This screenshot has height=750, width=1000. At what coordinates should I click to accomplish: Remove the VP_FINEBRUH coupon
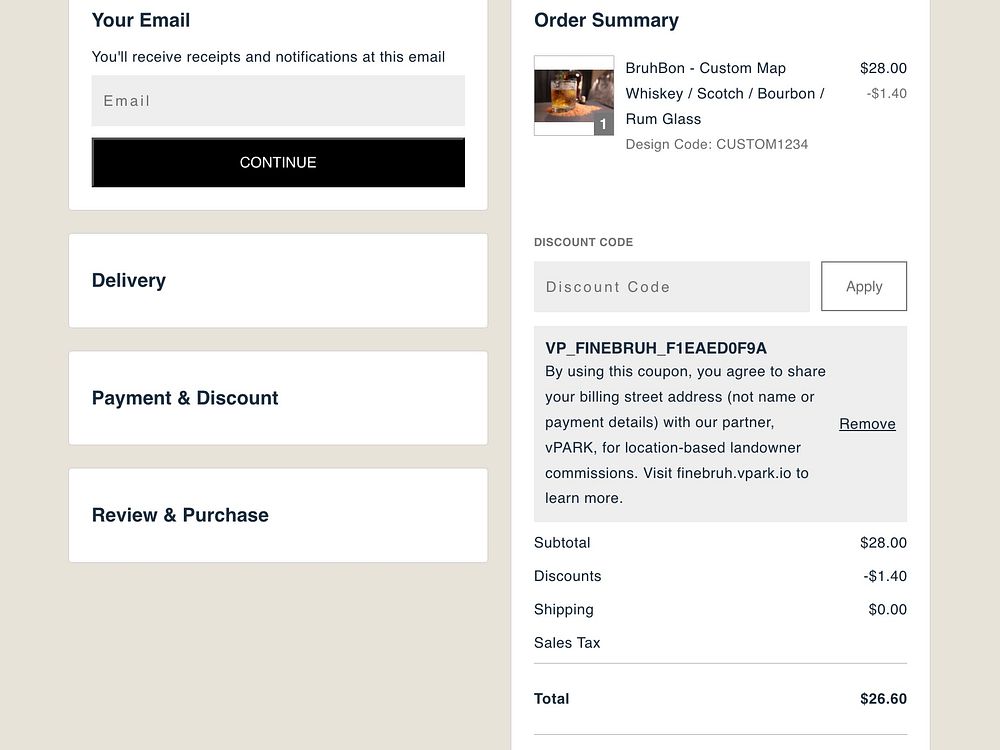point(867,424)
